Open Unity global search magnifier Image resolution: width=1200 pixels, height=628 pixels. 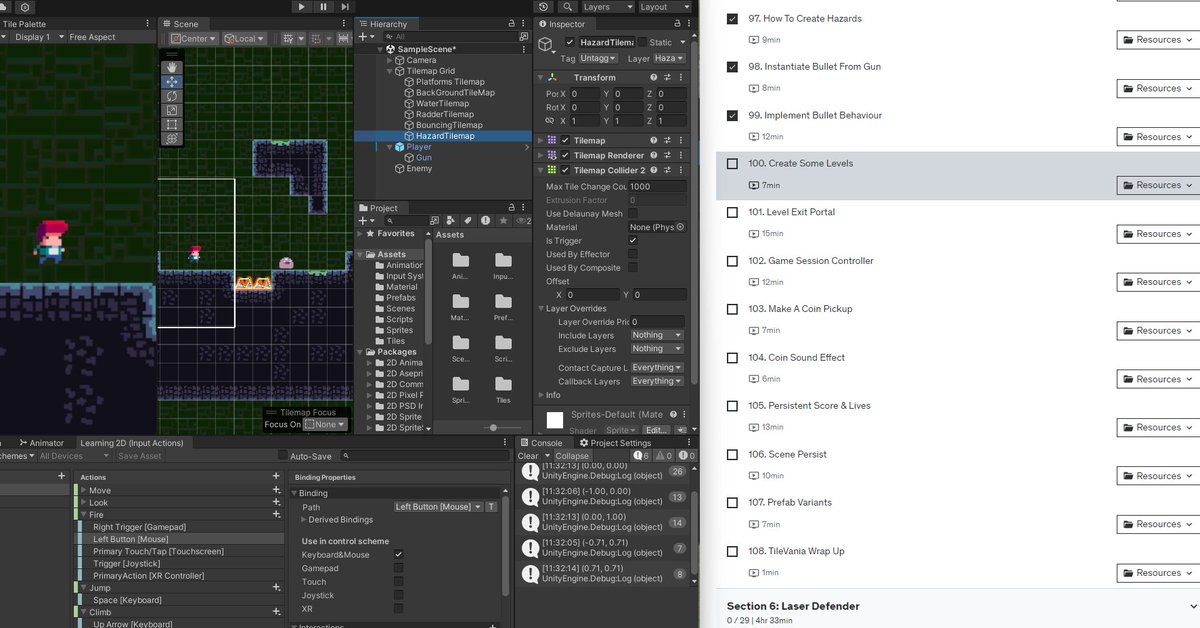[x=568, y=7]
